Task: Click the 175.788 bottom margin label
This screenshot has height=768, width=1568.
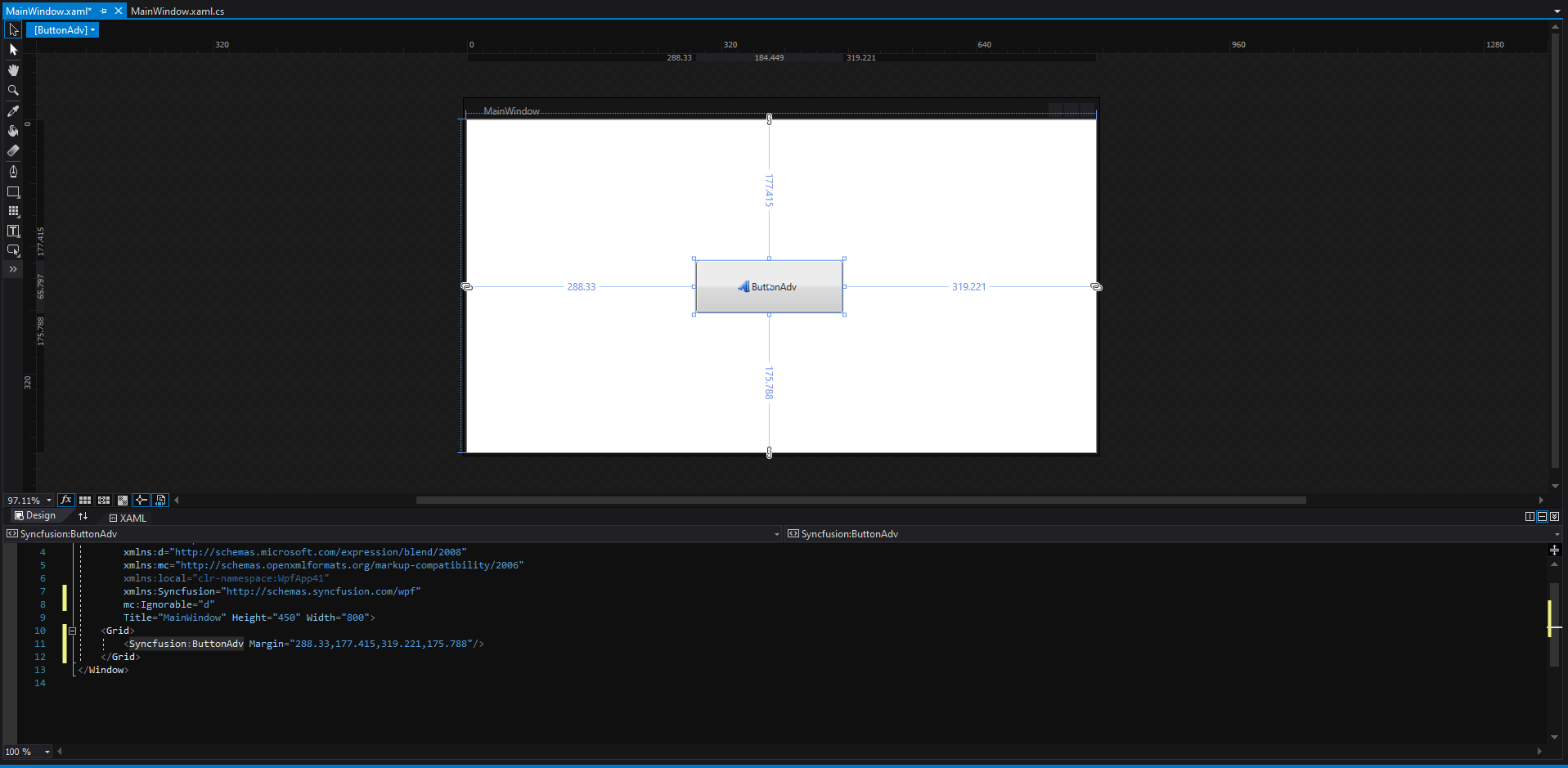Action: click(769, 383)
